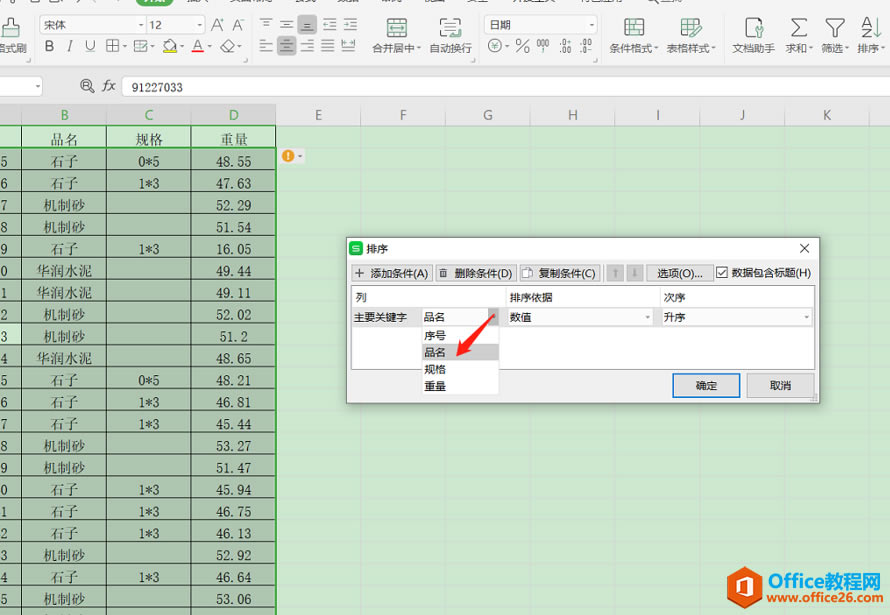Click the 确定 button to confirm sorting
The height and width of the screenshot is (615, 890).
706,385
